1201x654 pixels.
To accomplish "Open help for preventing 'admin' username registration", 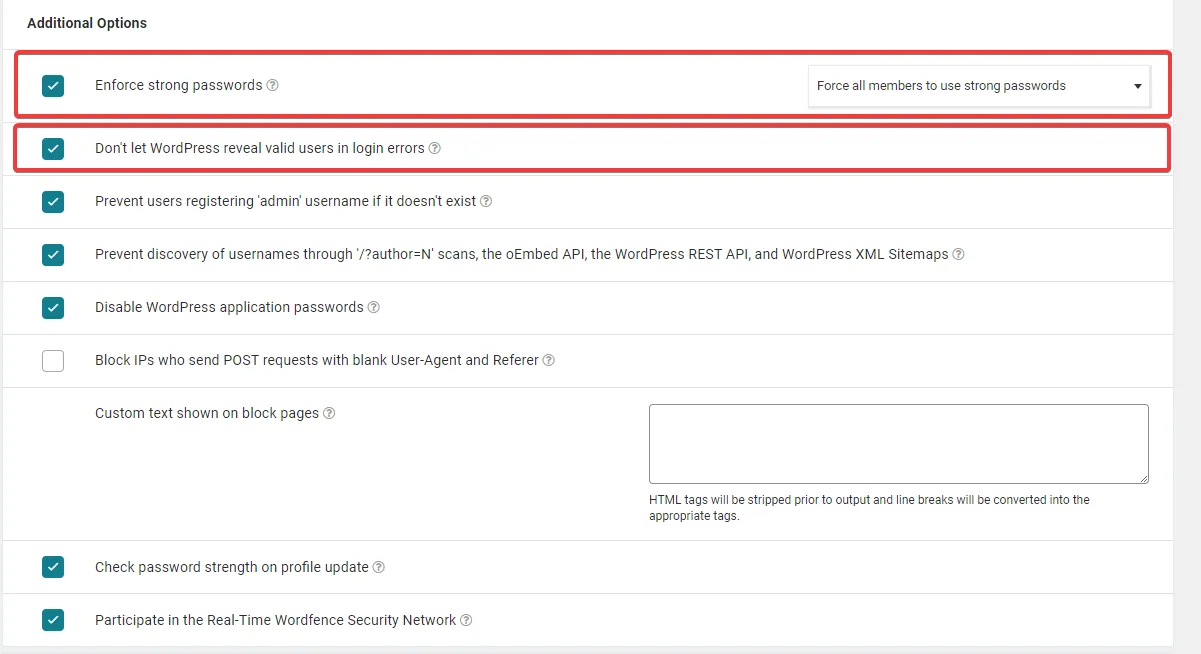I will point(486,201).
